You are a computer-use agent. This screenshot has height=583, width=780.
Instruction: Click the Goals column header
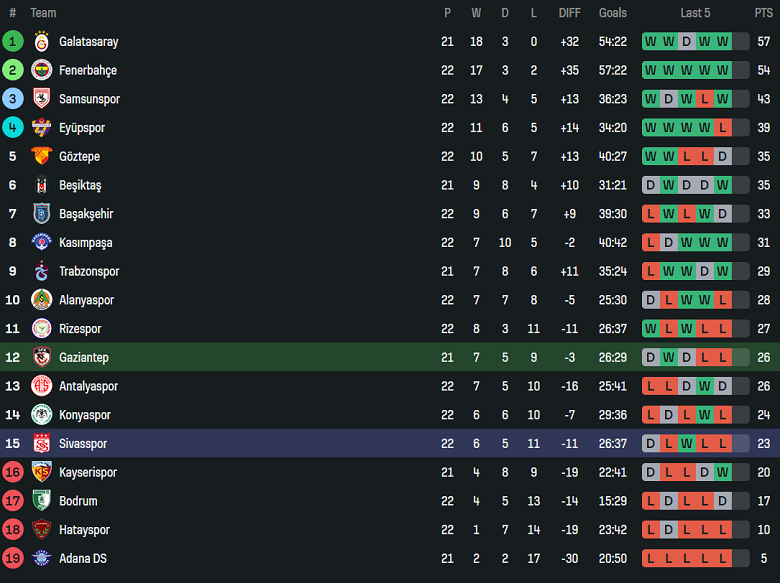click(613, 13)
